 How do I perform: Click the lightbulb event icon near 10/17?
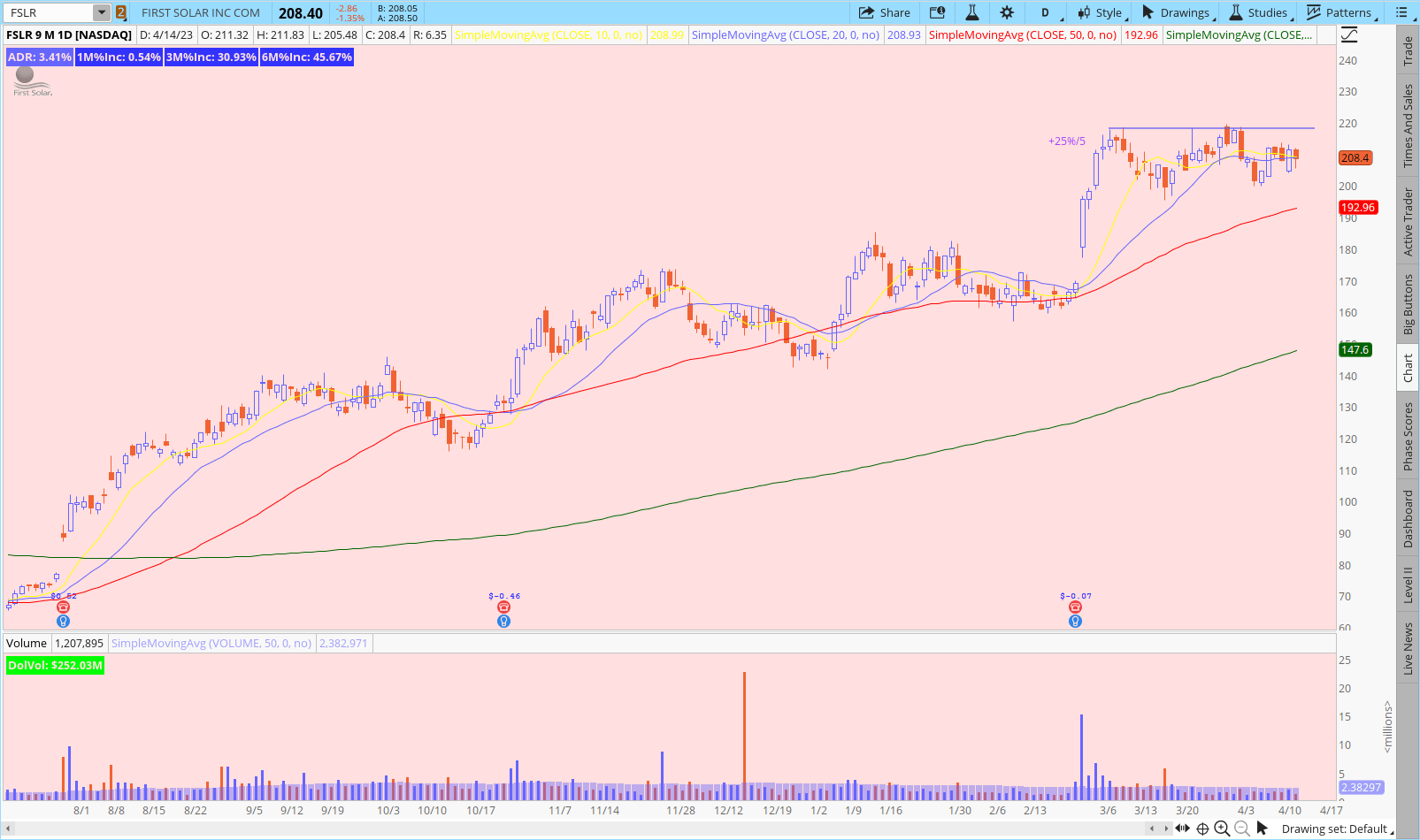pos(503,621)
